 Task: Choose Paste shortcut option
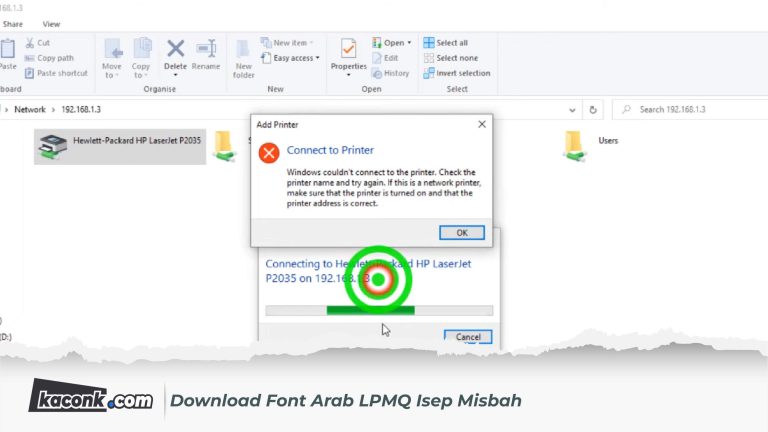point(56,73)
